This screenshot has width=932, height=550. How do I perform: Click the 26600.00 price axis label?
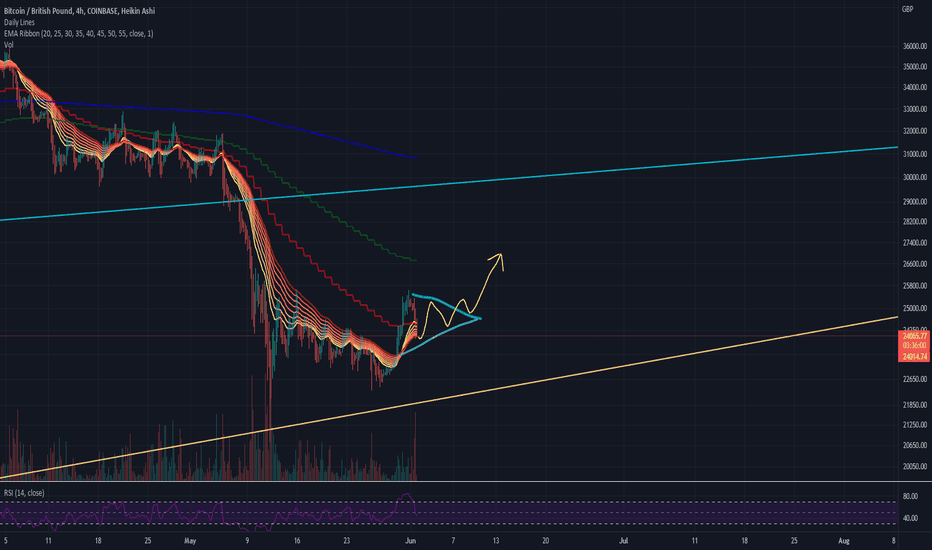[x=915, y=264]
